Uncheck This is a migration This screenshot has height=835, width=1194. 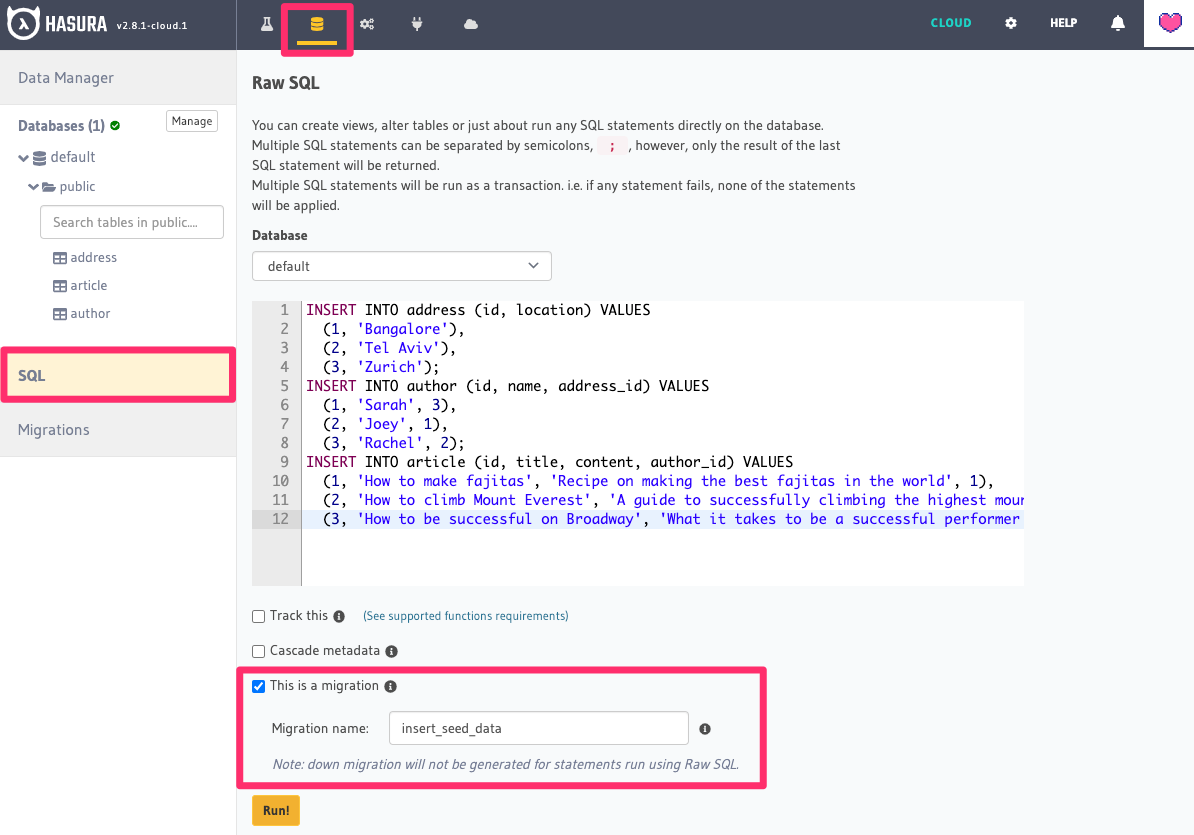[258, 686]
